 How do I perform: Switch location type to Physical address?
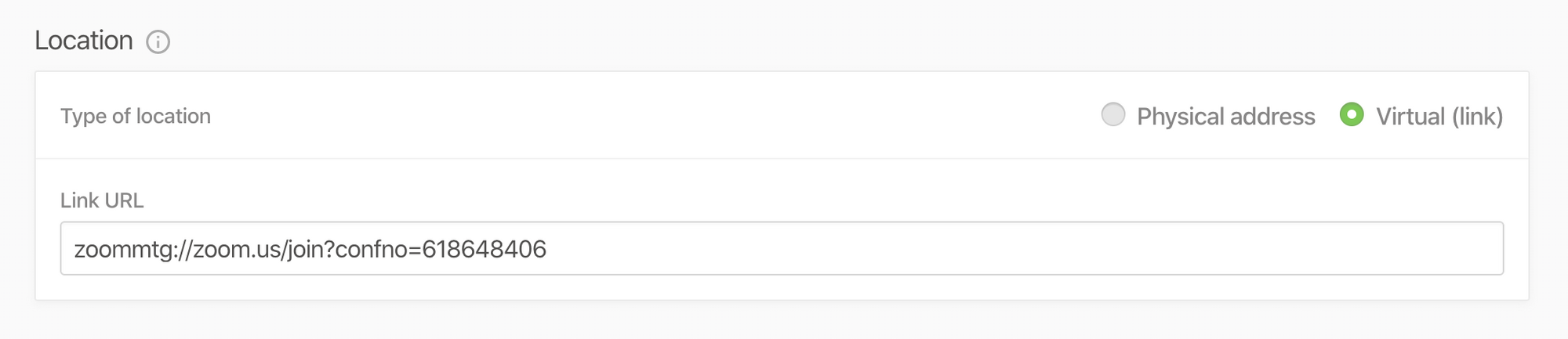[1112, 115]
